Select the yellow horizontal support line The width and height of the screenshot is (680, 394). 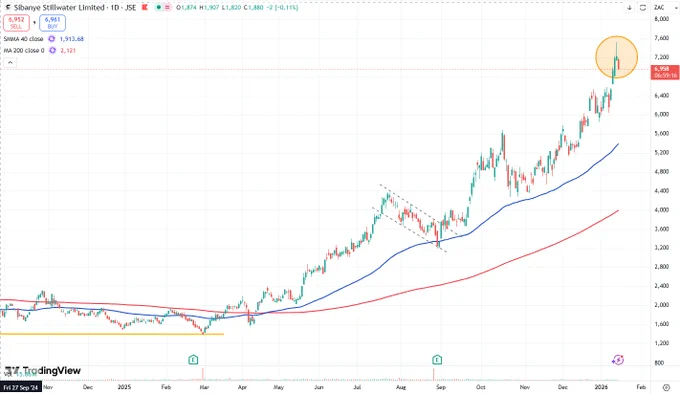click(112, 334)
